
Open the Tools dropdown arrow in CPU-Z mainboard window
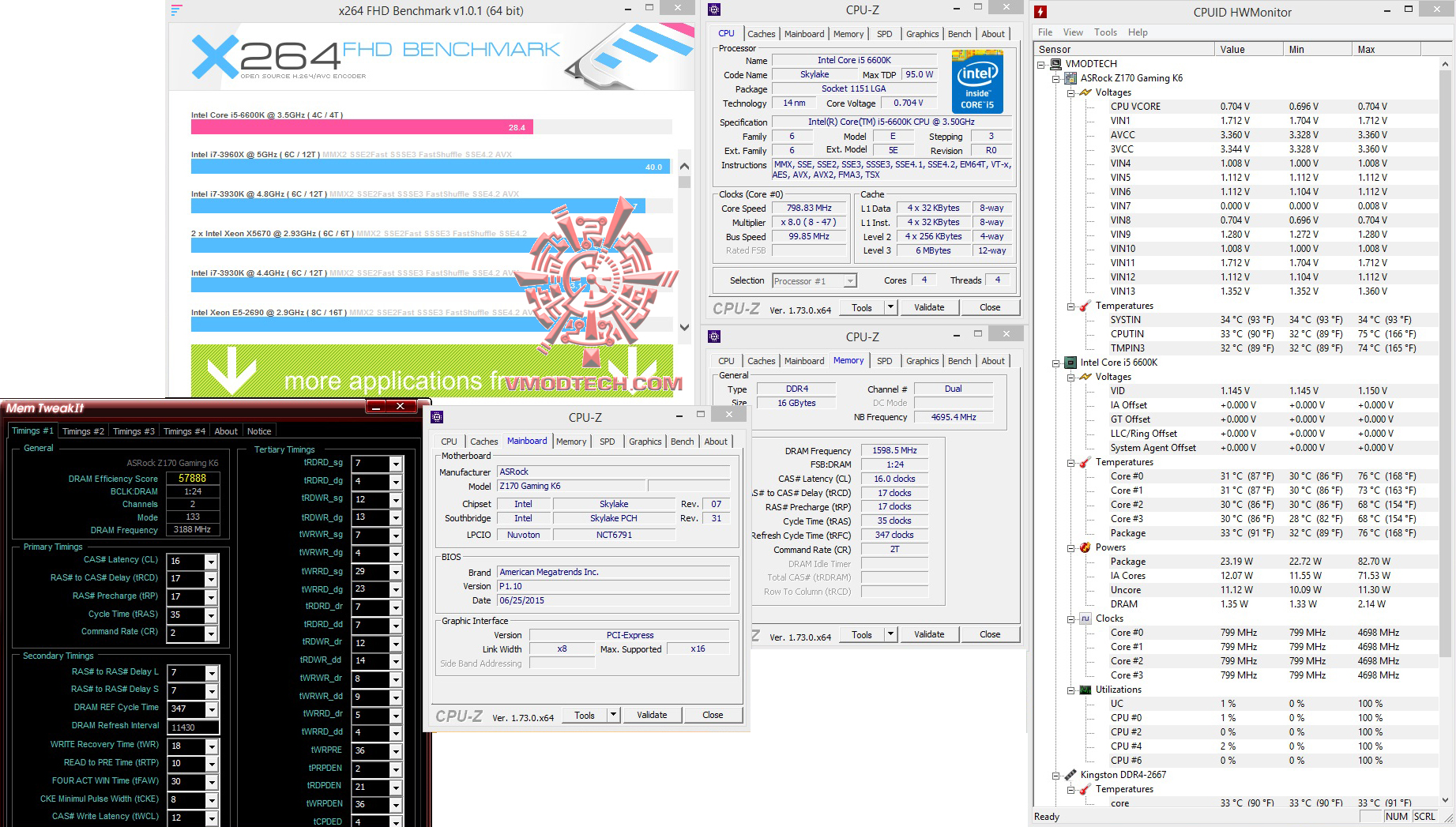tap(613, 715)
